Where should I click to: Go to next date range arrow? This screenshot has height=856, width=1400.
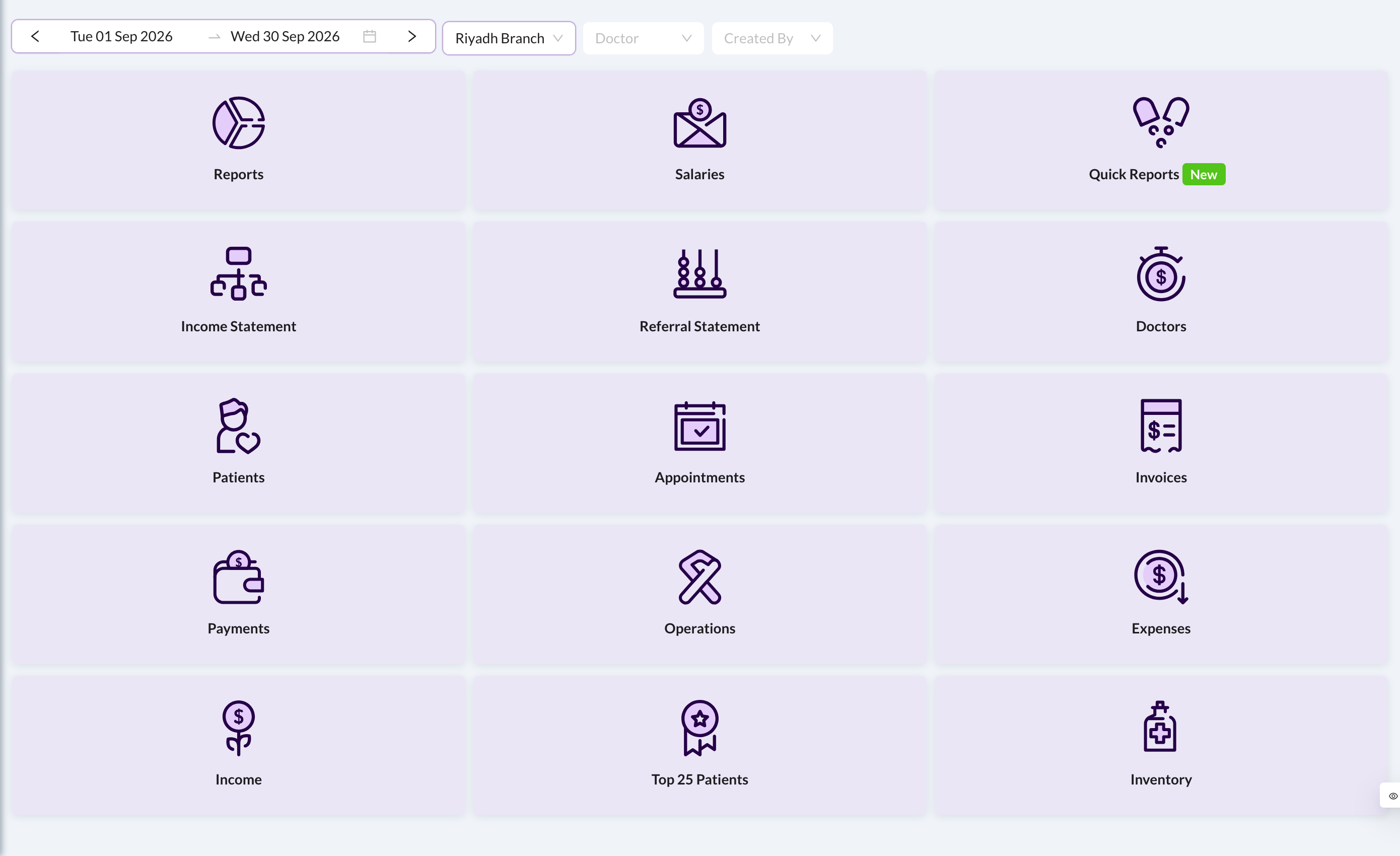click(x=412, y=36)
